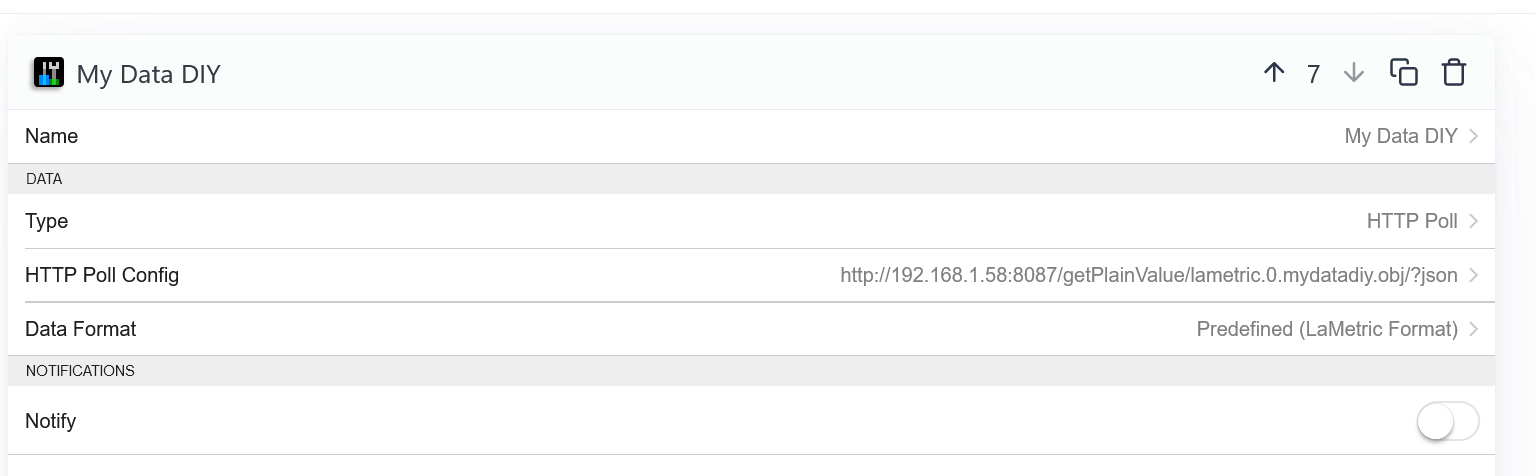Click the HTTP Poll type value
1535x476 pixels.
[1411, 221]
